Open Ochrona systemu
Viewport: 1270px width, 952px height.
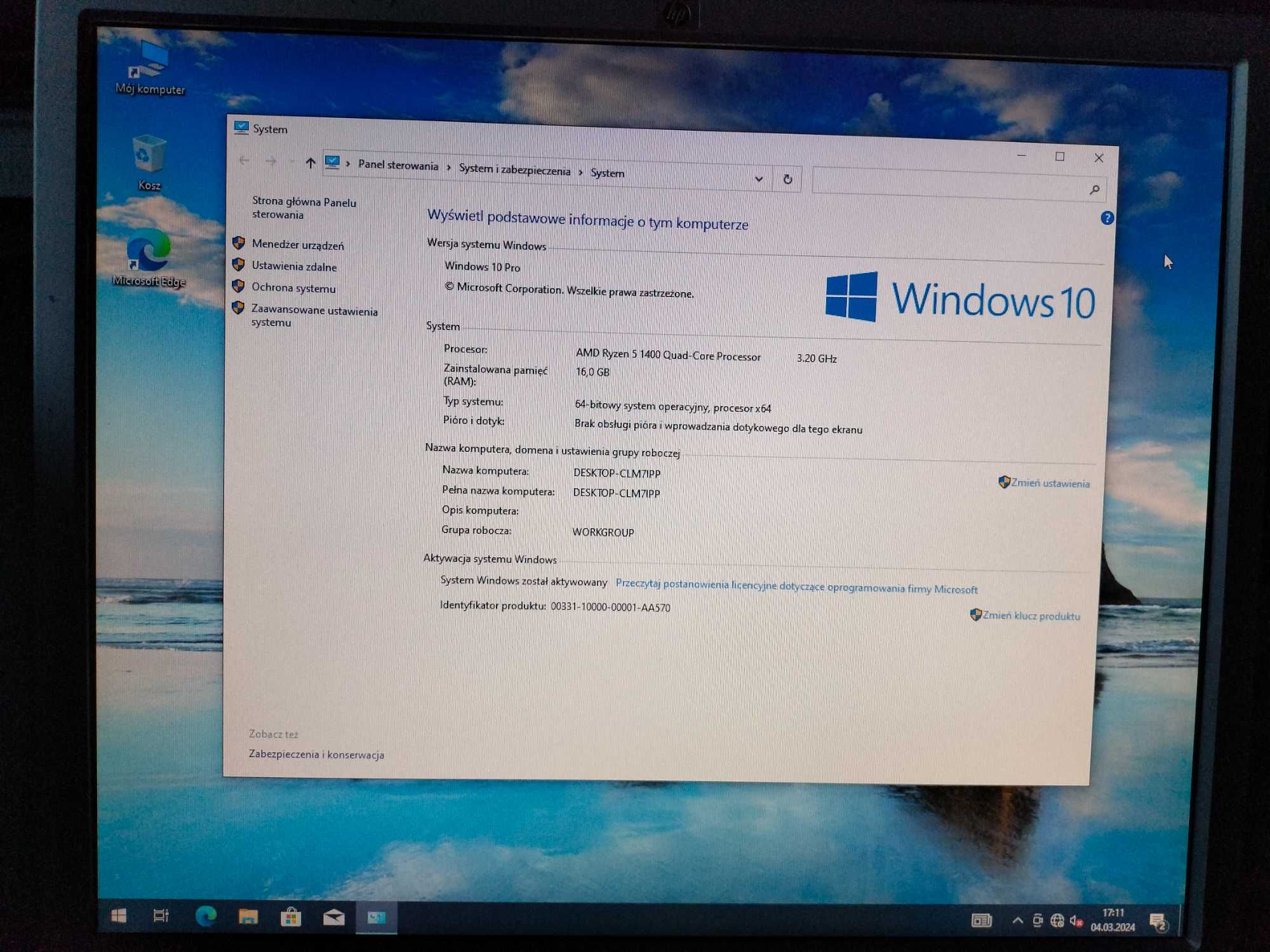(293, 288)
